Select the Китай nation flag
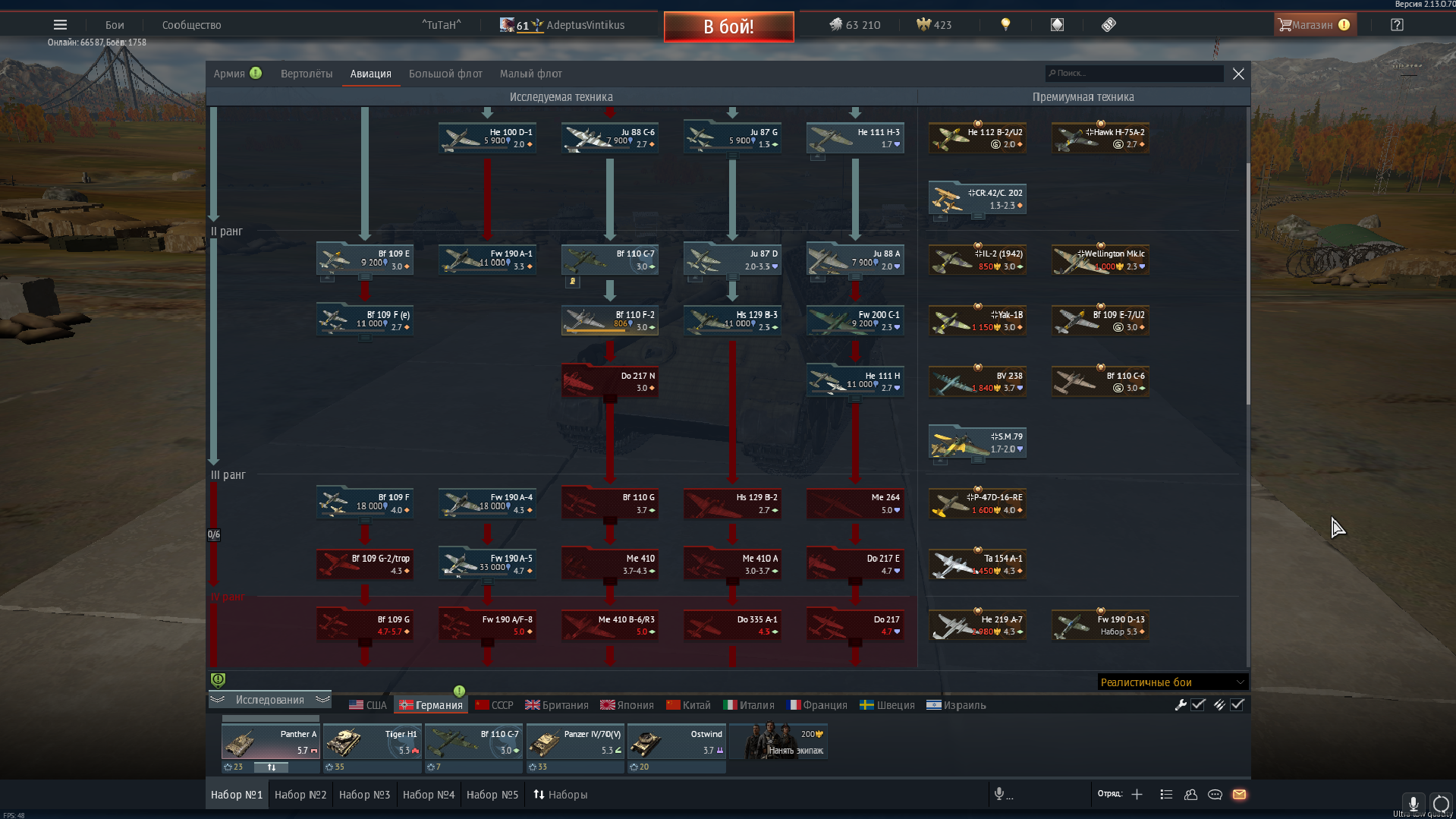The width and height of the screenshot is (1456, 819). pos(688,705)
